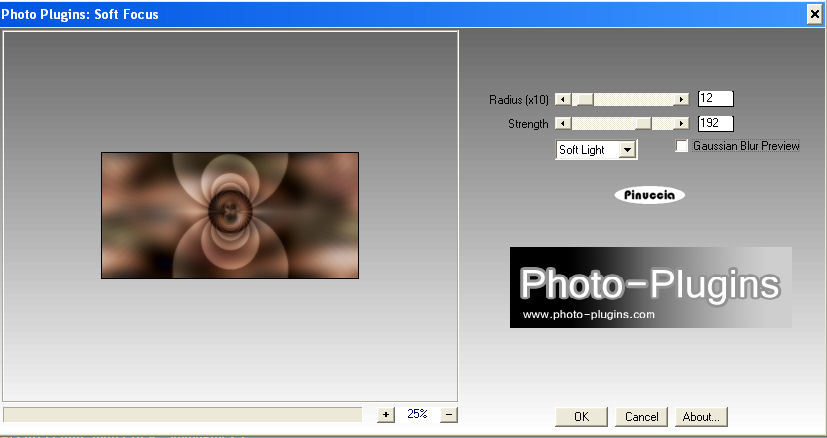The width and height of the screenshot is (827, 438).
Task: Click the Gaussian Blur Preview label
Action: coord(746,146)
